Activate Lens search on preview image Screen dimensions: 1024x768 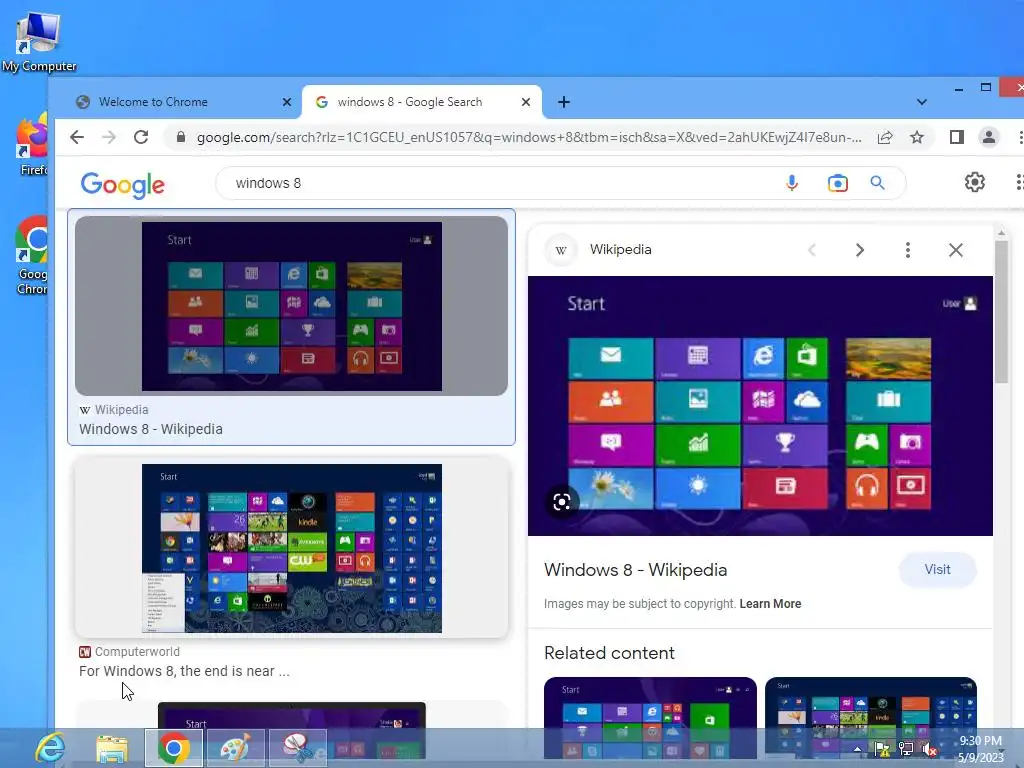pos(562,502)
